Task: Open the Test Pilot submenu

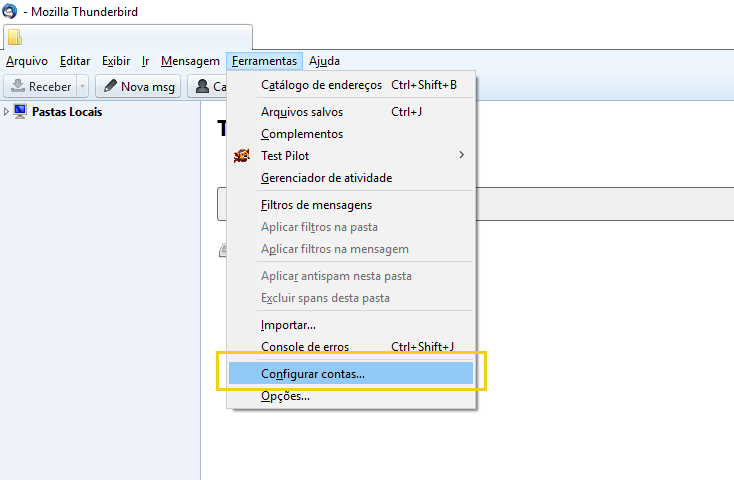Action: (x=351, y=156)
